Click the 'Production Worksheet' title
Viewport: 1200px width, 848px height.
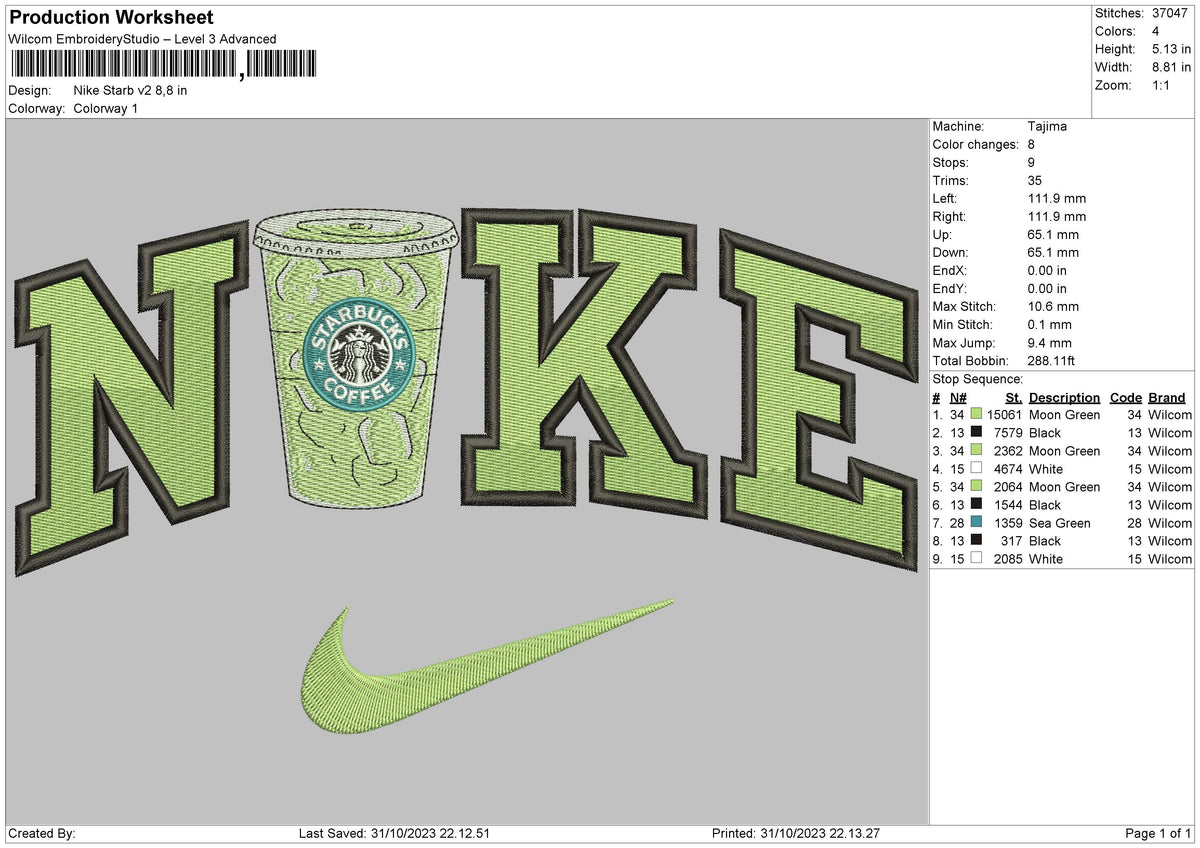(x=111, y=18)
